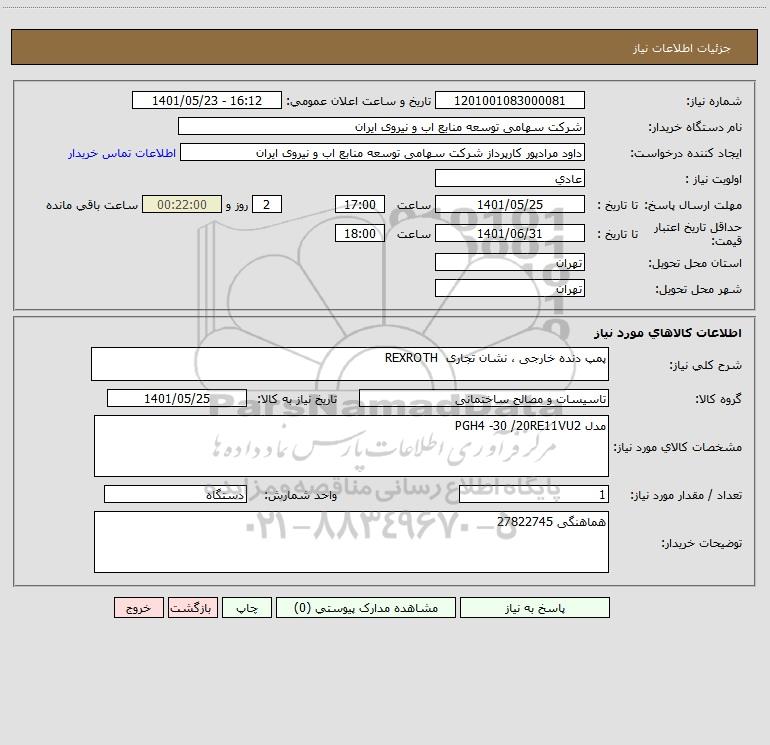Click the جزئیات اطلاعات نیاز header title
Image resolution: width=770 pixels, height=745 pixels.
tap(682, 48)
